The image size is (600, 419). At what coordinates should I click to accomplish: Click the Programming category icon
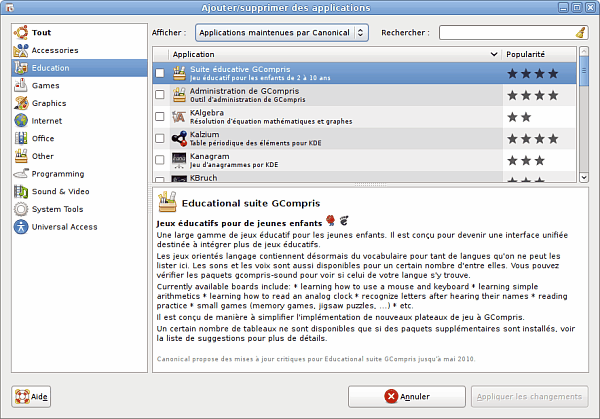[21, 174]
